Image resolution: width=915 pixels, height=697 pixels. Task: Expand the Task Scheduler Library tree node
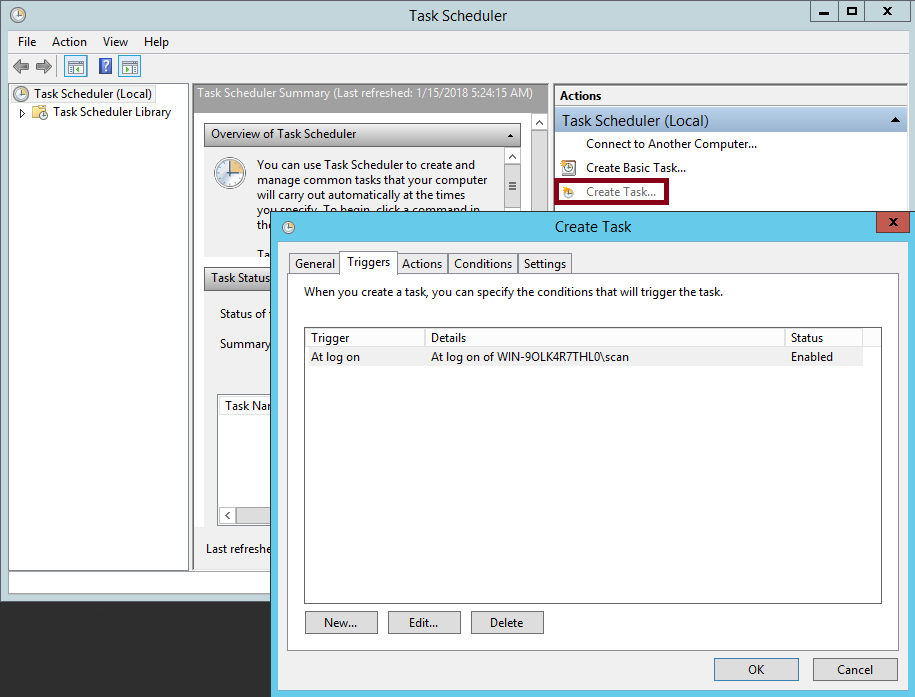coord(23,113)
